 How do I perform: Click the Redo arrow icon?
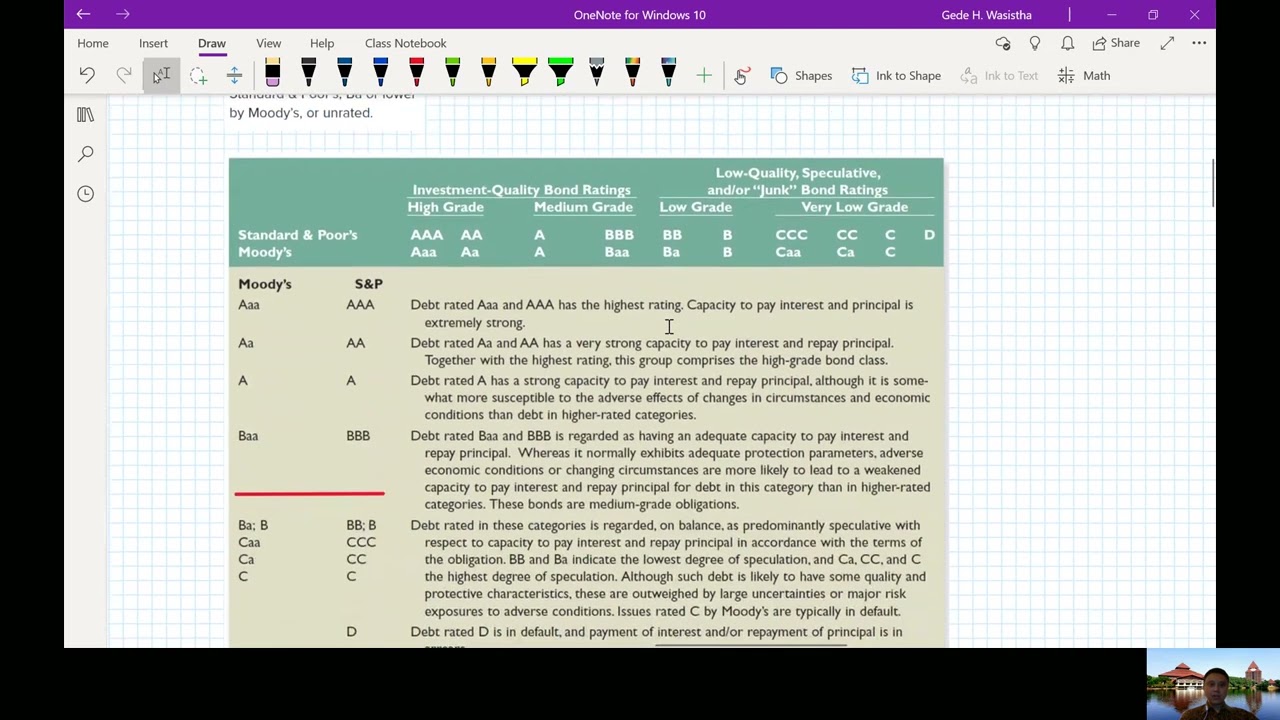pos(124,75)
